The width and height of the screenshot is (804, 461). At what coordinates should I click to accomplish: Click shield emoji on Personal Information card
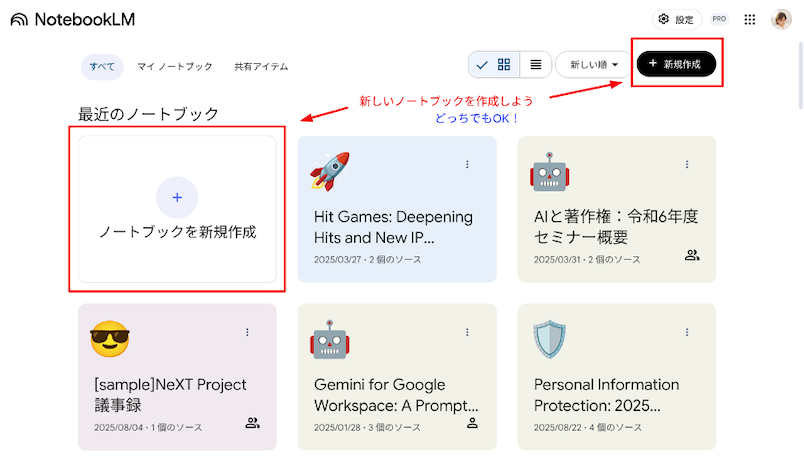(550, 339)
